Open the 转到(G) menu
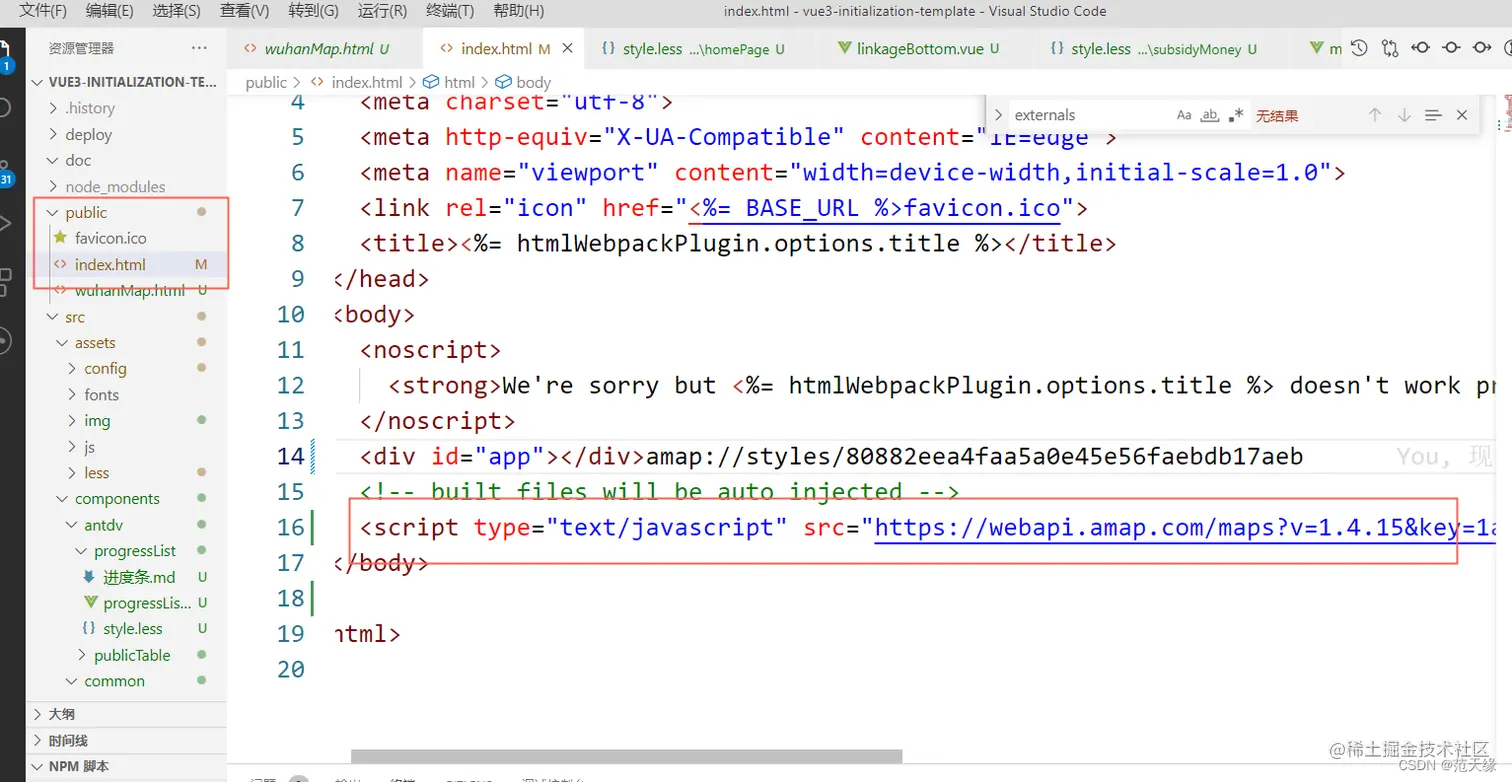Viewport: 1512px width, 782px height. [x=313, y=11]
